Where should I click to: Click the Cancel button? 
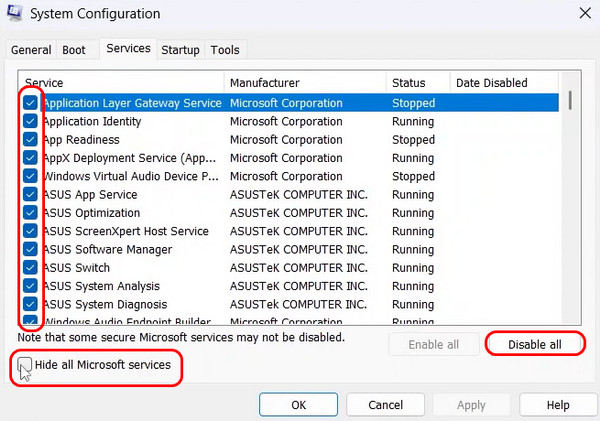[385, 405]
